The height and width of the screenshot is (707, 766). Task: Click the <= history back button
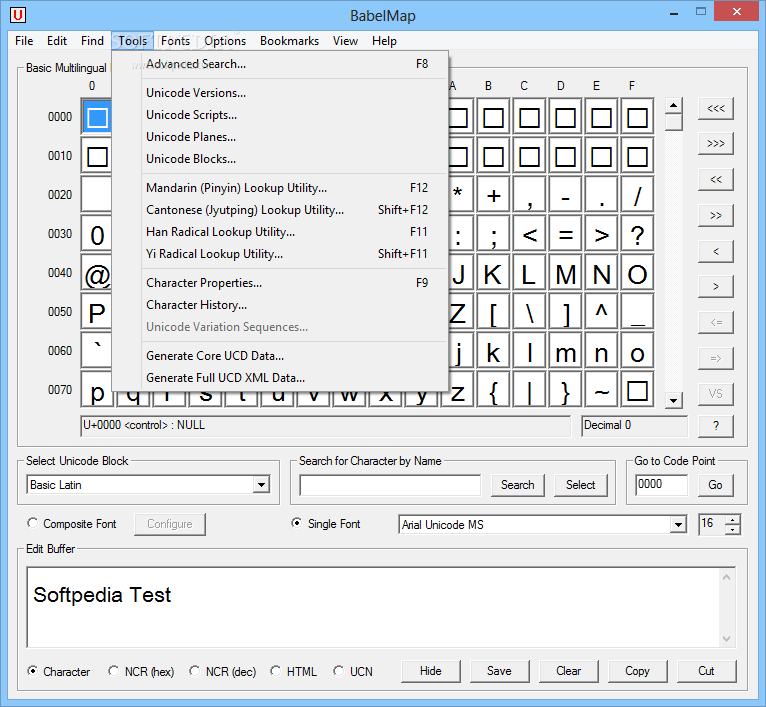[716, 322]
